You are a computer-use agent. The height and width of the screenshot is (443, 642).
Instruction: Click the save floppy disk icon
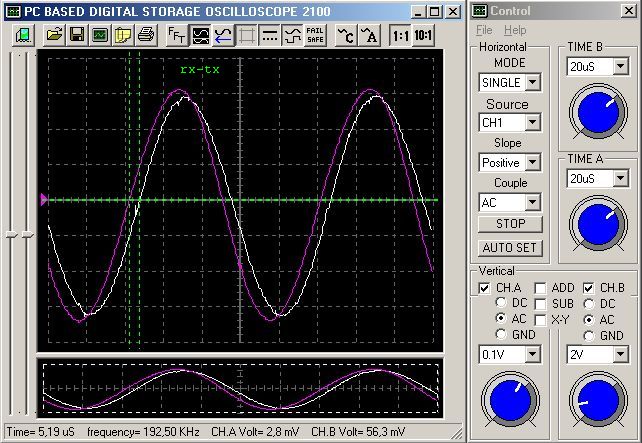click(x=77, y=35)
